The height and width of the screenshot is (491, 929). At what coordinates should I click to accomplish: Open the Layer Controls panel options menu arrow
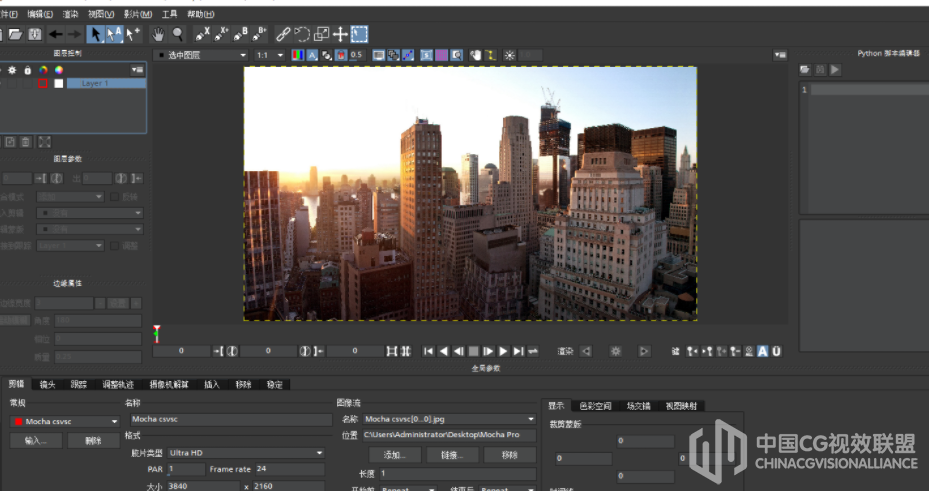pyautogui.click(x=137, y=70)
